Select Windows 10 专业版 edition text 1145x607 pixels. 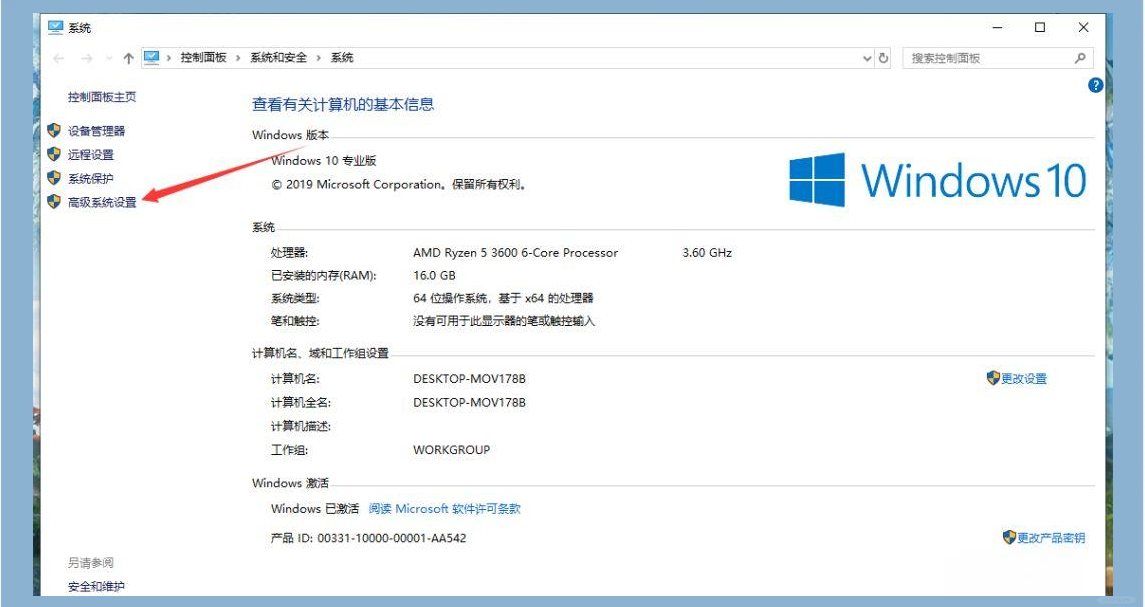(323, 161)
